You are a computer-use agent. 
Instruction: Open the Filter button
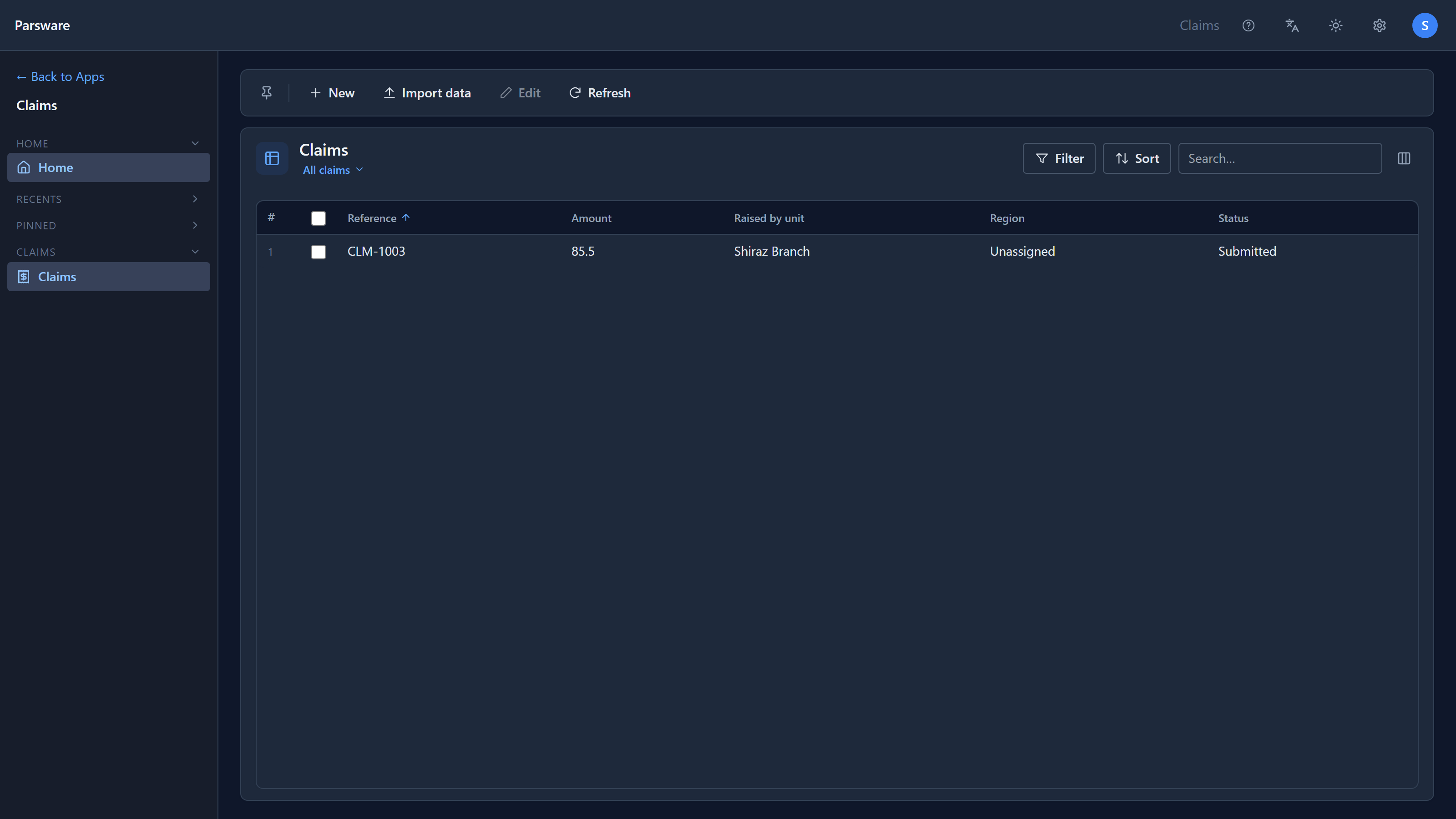tap(1059, 158)
